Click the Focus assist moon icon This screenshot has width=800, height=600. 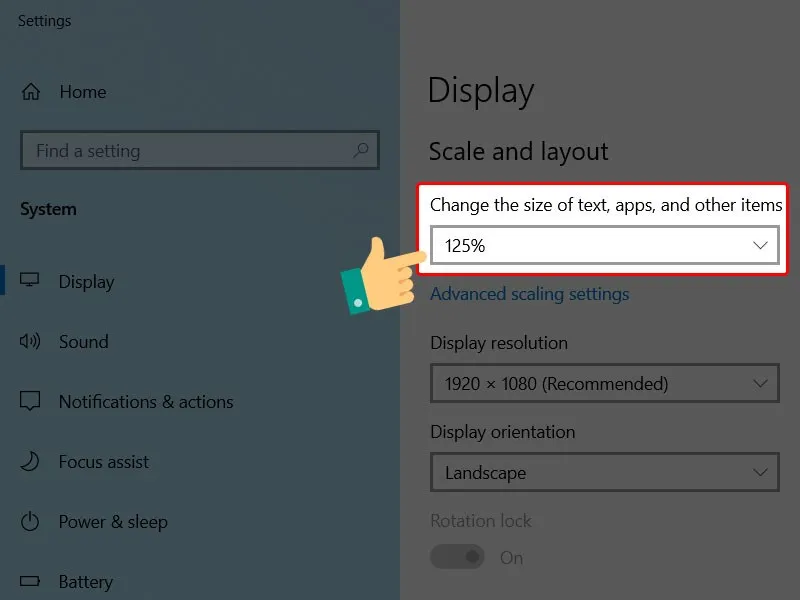(31, 462)
